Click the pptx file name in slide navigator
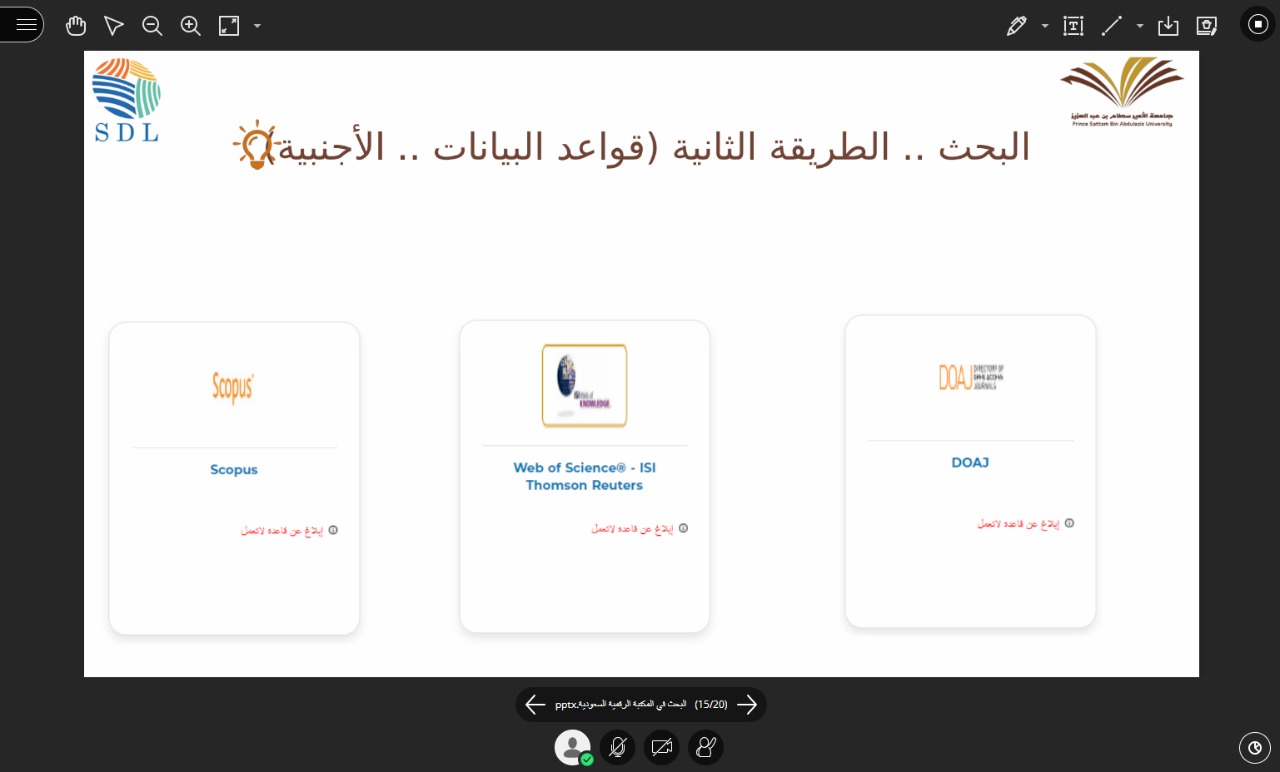Screen dimensions: 1280x772 coord(621,704)
